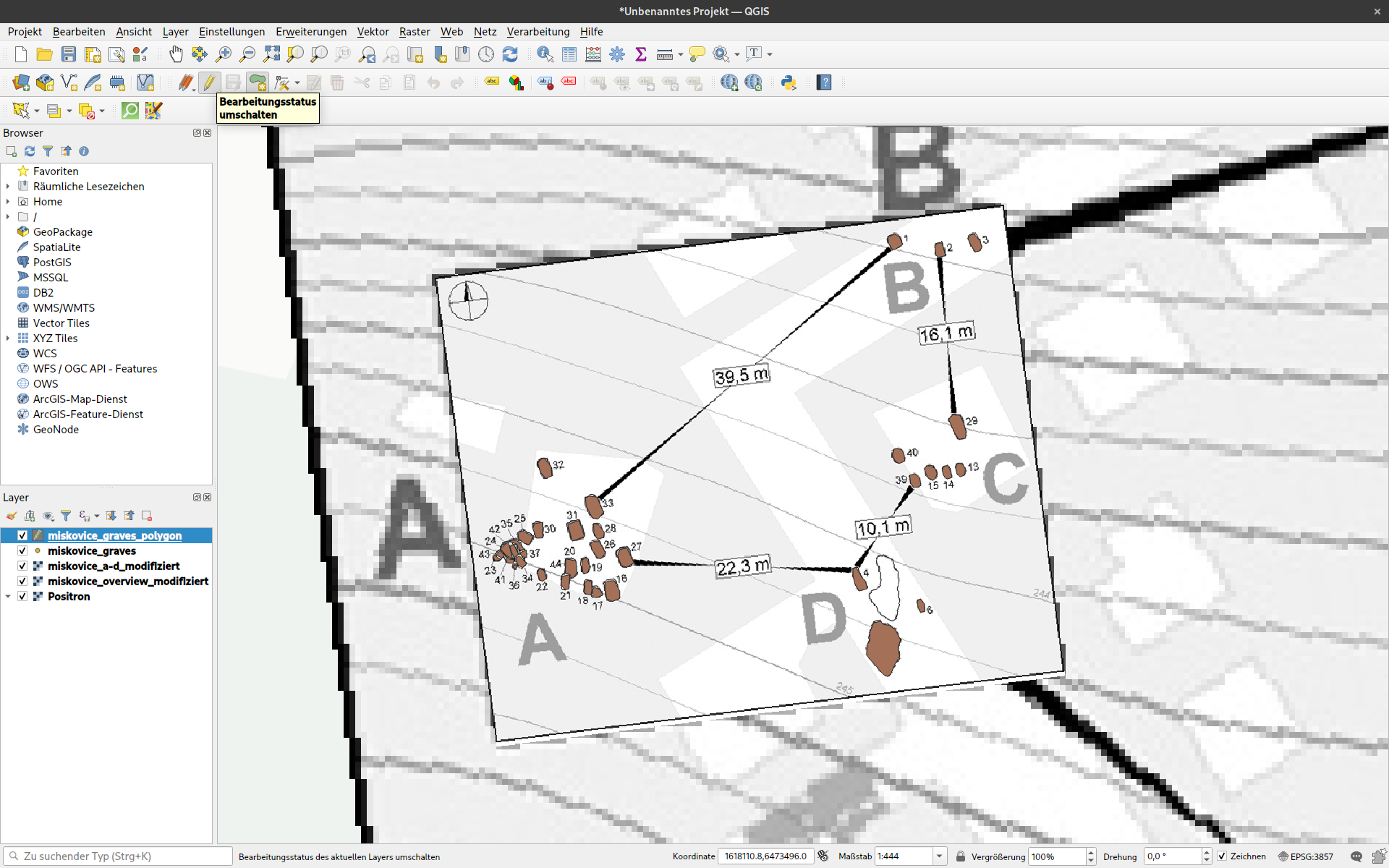This screenshot has height=868, width=1389.
Task: Increase the Vergrößerung magnification stepper
Action: [1091, 853]
